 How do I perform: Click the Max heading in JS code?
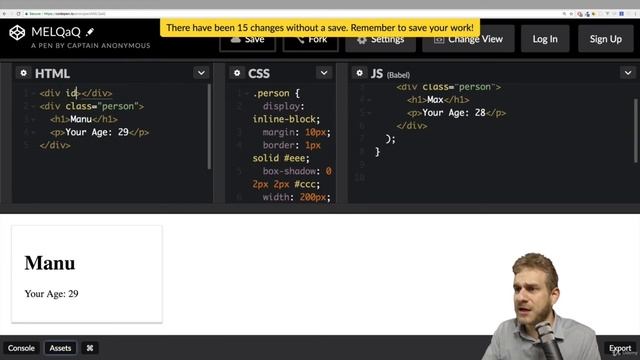[435, 100]
